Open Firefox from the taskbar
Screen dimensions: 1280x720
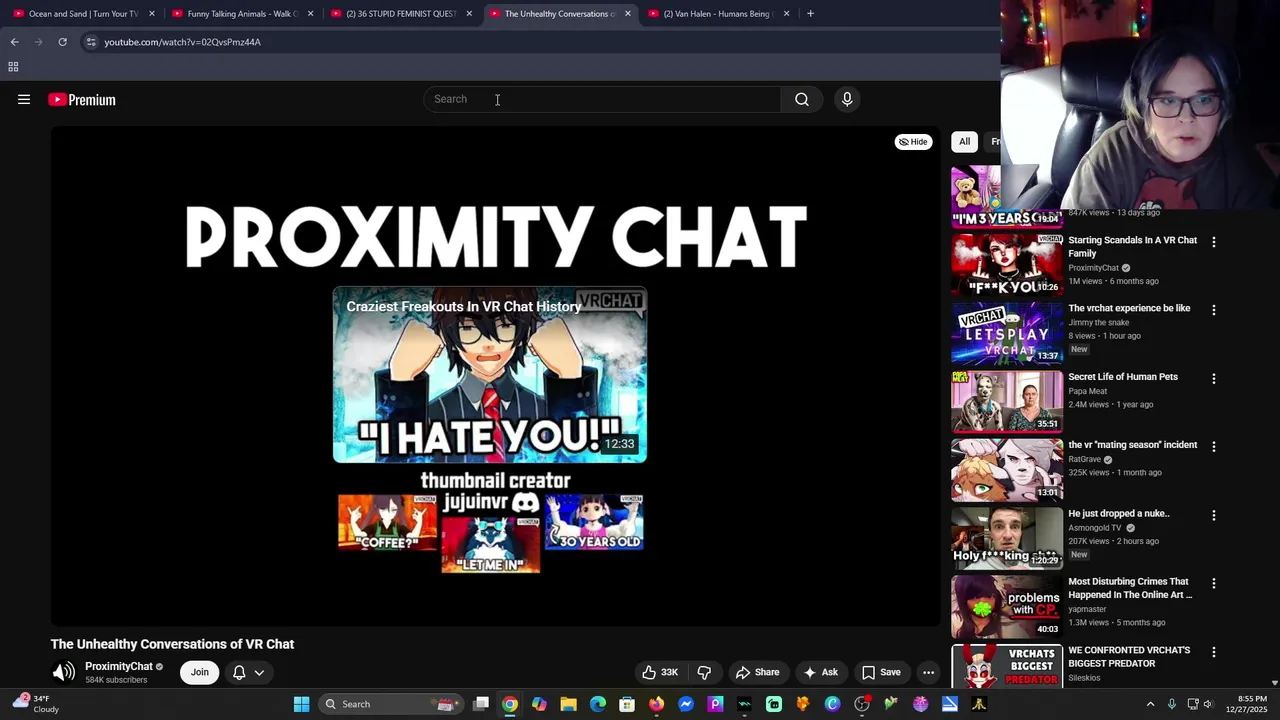(x=656, y=704)
